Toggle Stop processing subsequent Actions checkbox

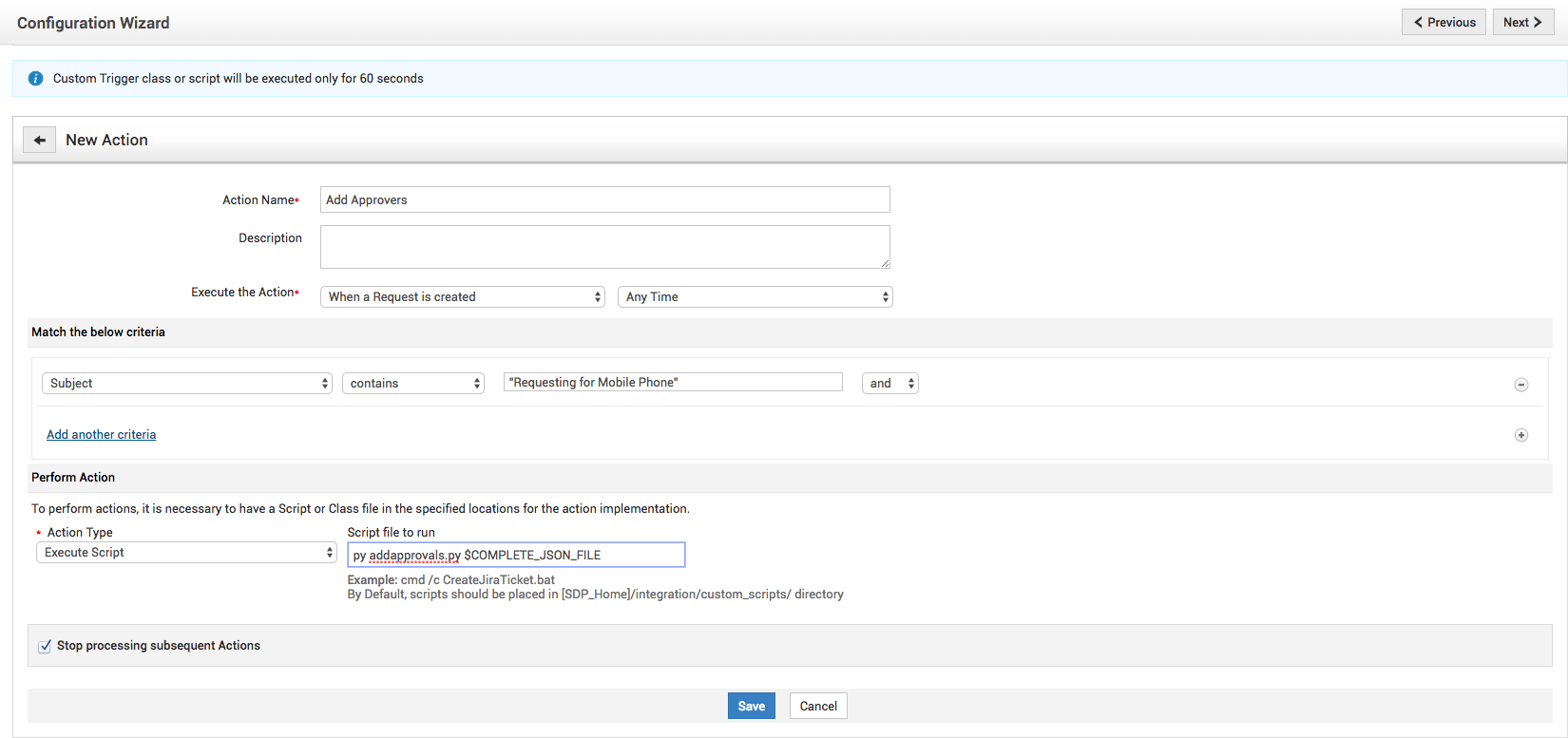pyautogui.click(x=45, y=646)
